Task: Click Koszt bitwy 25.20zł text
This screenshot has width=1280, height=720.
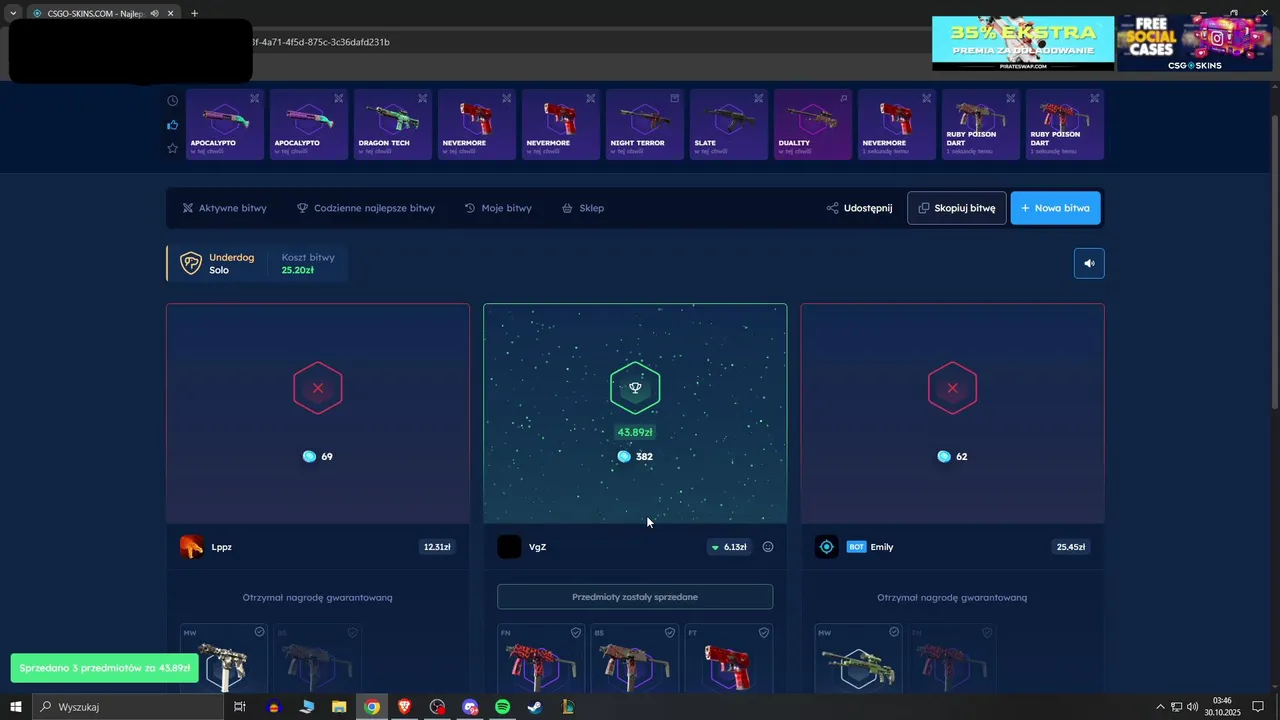Action: [x=308, y=263]
